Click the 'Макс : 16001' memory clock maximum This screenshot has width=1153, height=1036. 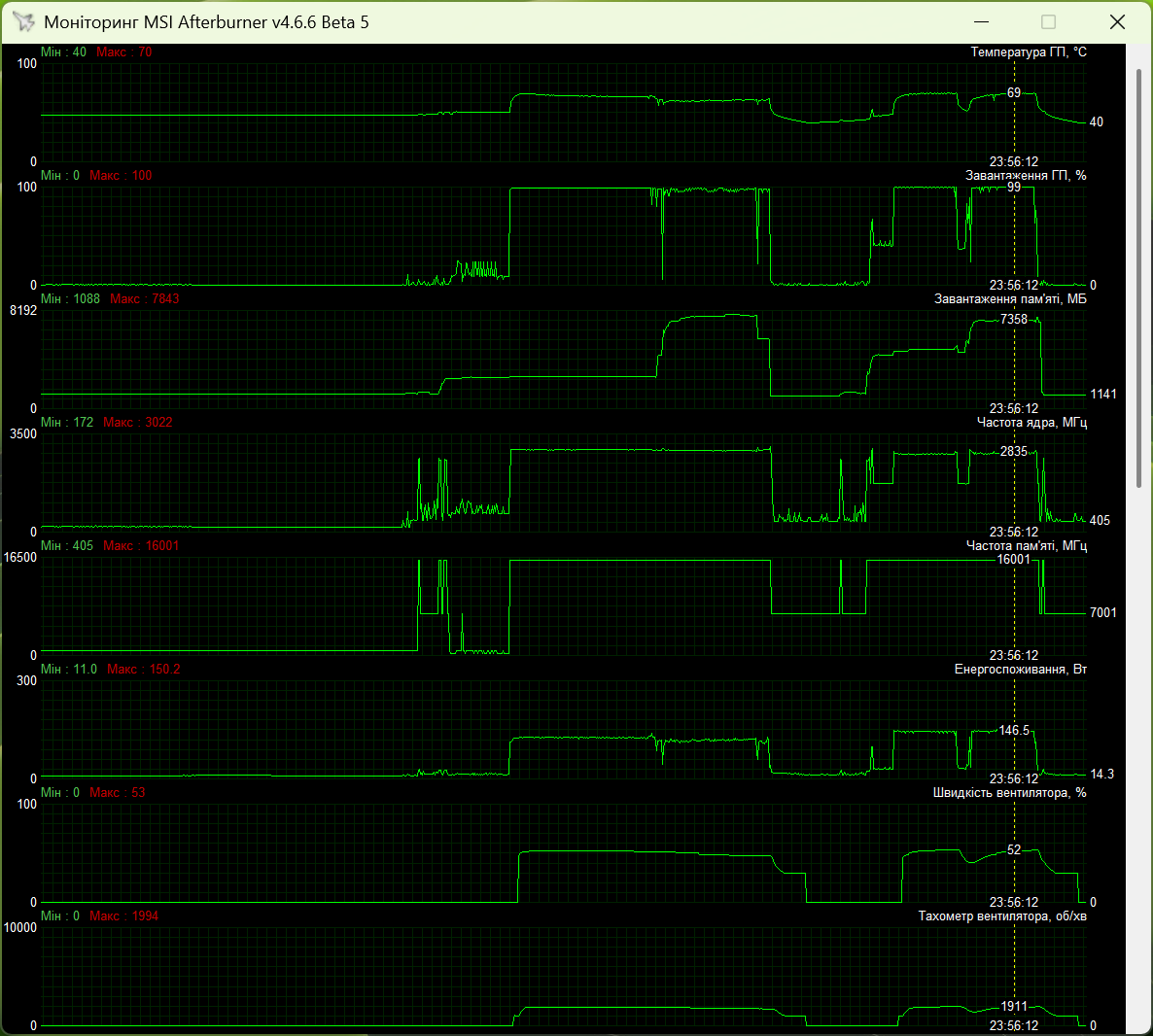pos(140,546)
